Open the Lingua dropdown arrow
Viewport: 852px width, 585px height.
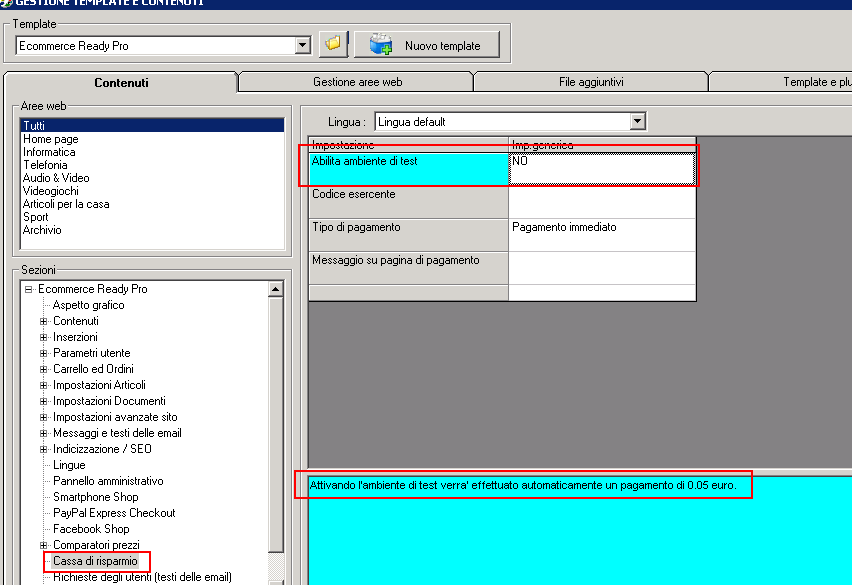[638, 121]
